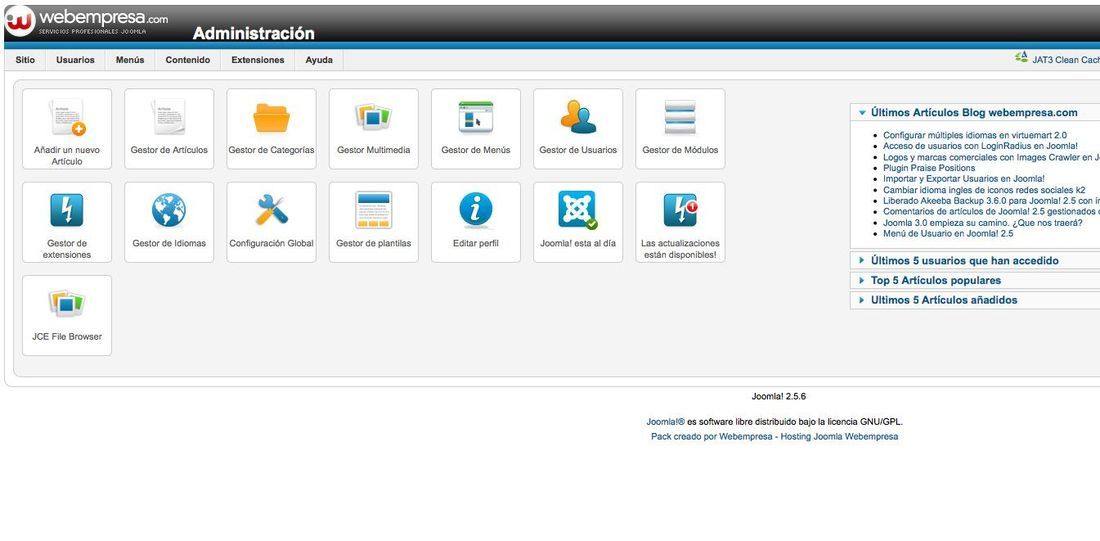
Task: Open the Extensiones menu
Action: [257, 60]
